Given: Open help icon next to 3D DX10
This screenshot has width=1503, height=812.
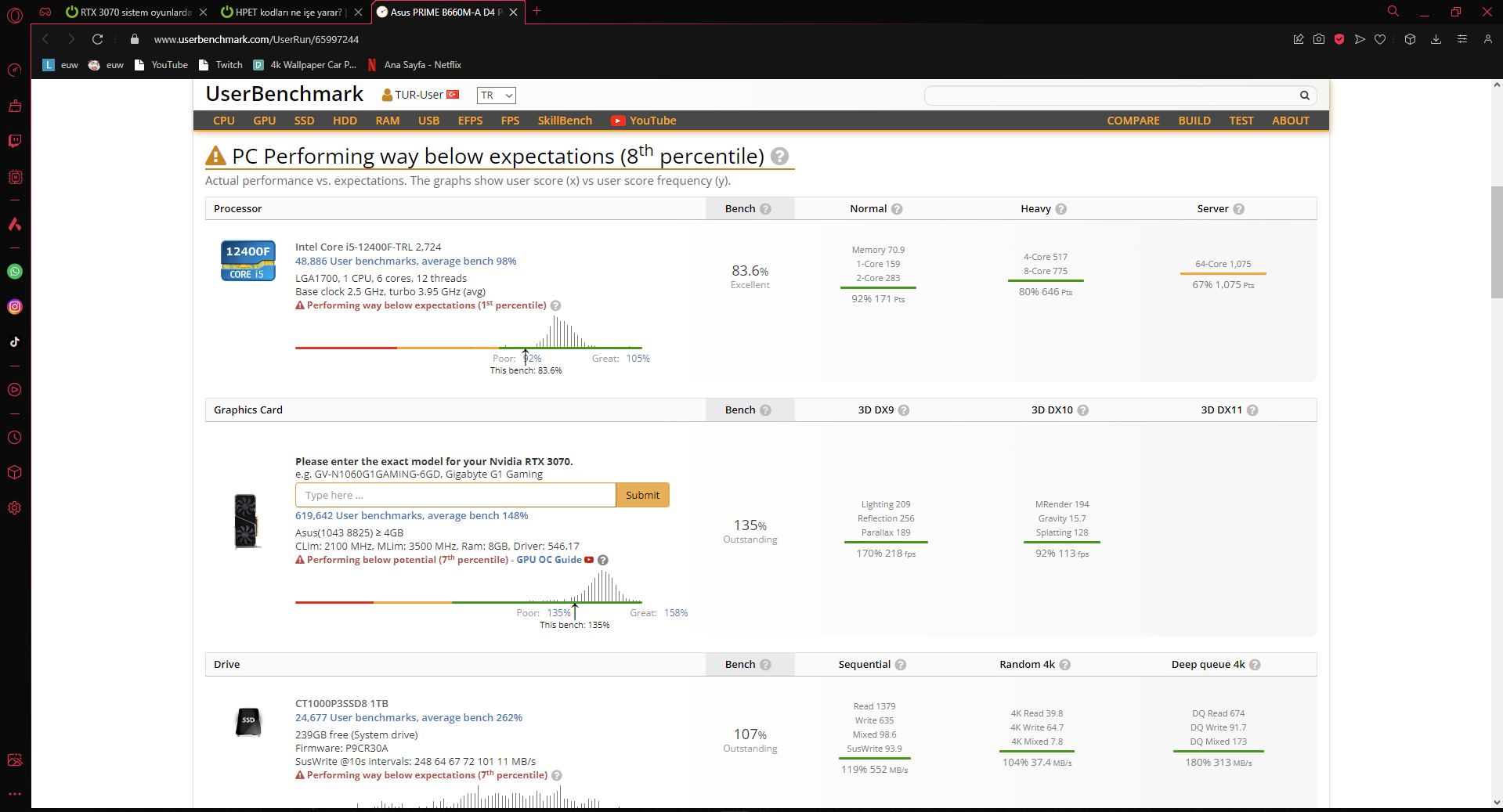Looking at the screenshot, I should click(1083, 410).
